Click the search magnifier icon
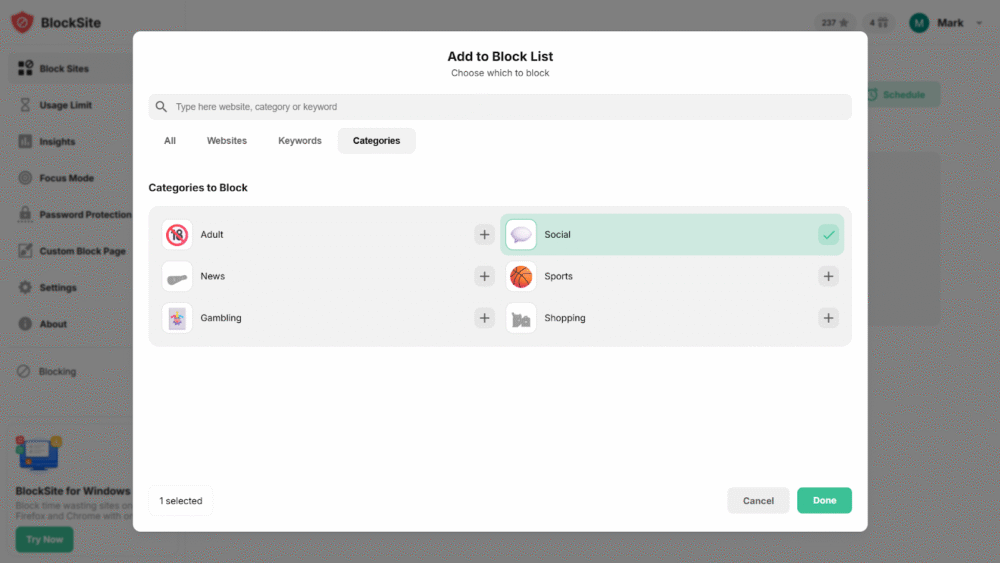1000x563 pixels. click(161, 107)
